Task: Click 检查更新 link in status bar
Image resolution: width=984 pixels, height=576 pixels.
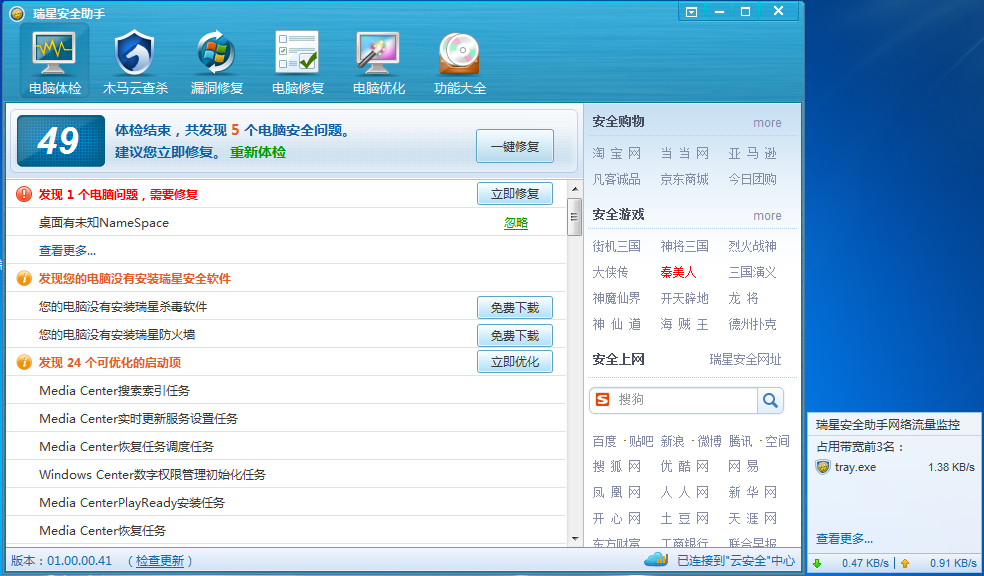Action: (x=160, y=561)
